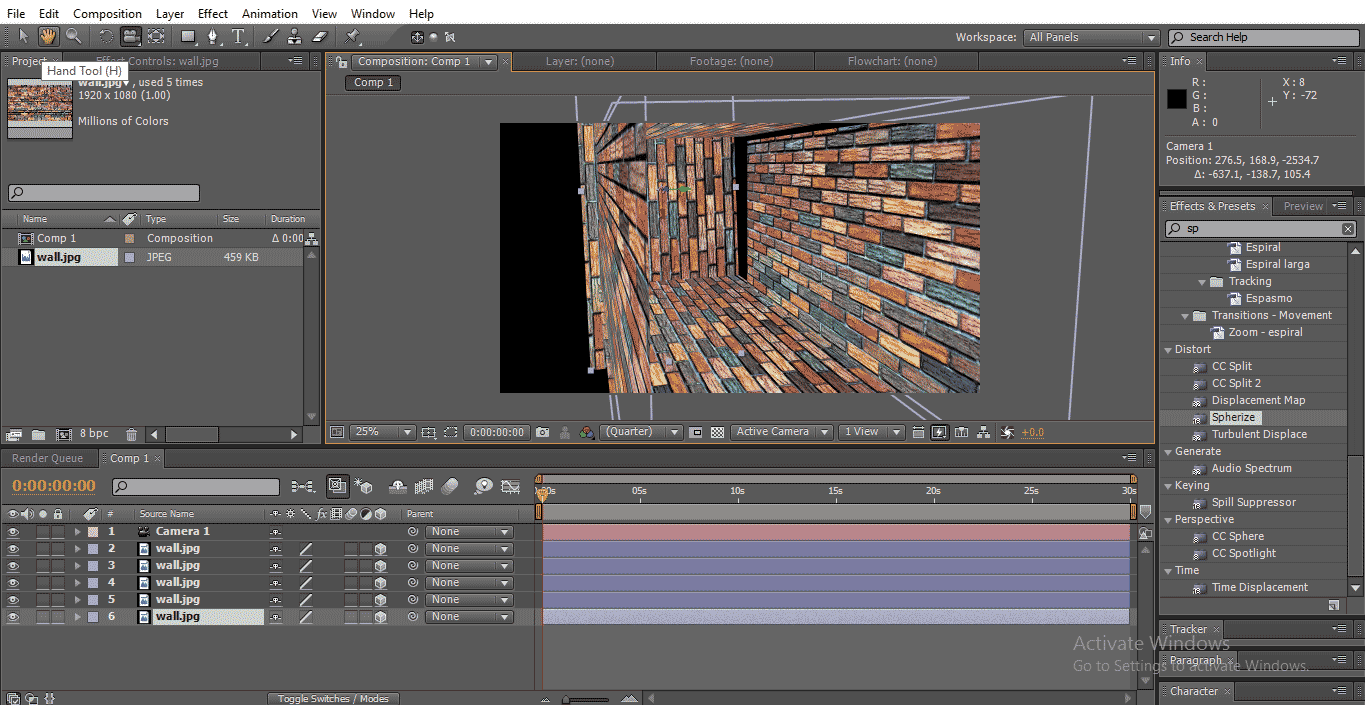Image resolution: width=1365 pixels, height=705 pixels.
Task: Switch to the Render Queue tab
Action: [x=48, y=458]
